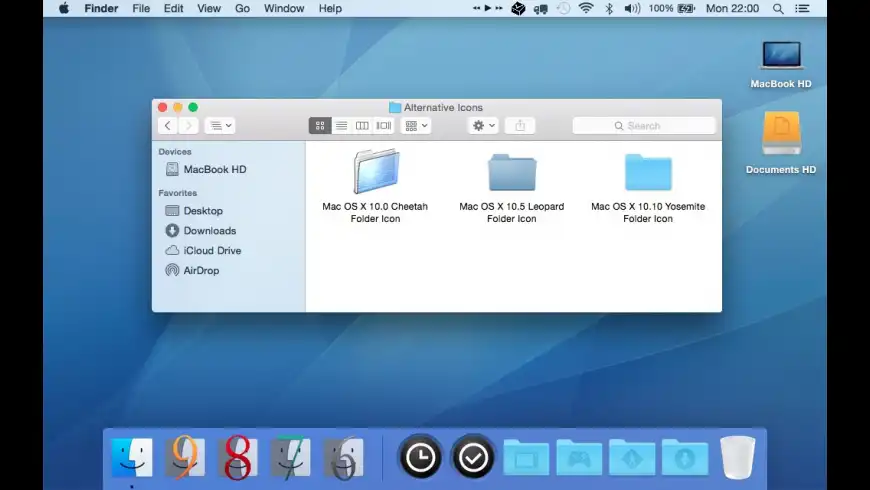The image size is (870, 490).
Task: Switch Finder to list view
Action: point(341,126)
